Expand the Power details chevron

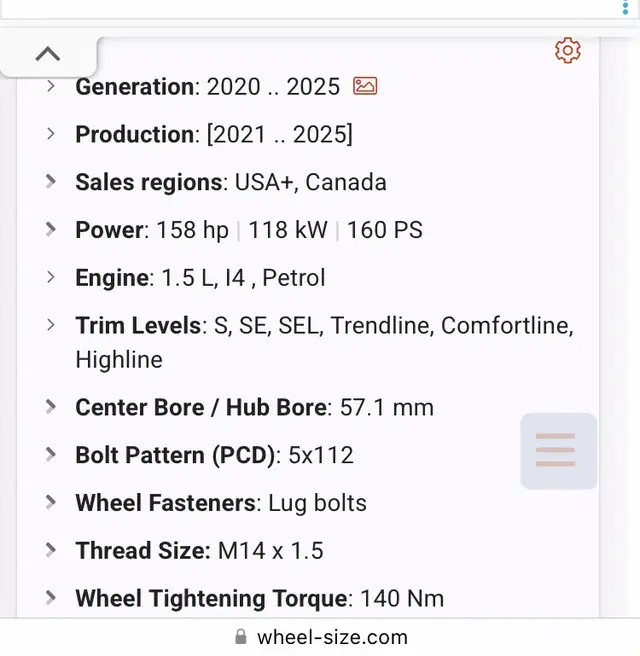click(51, 229)
